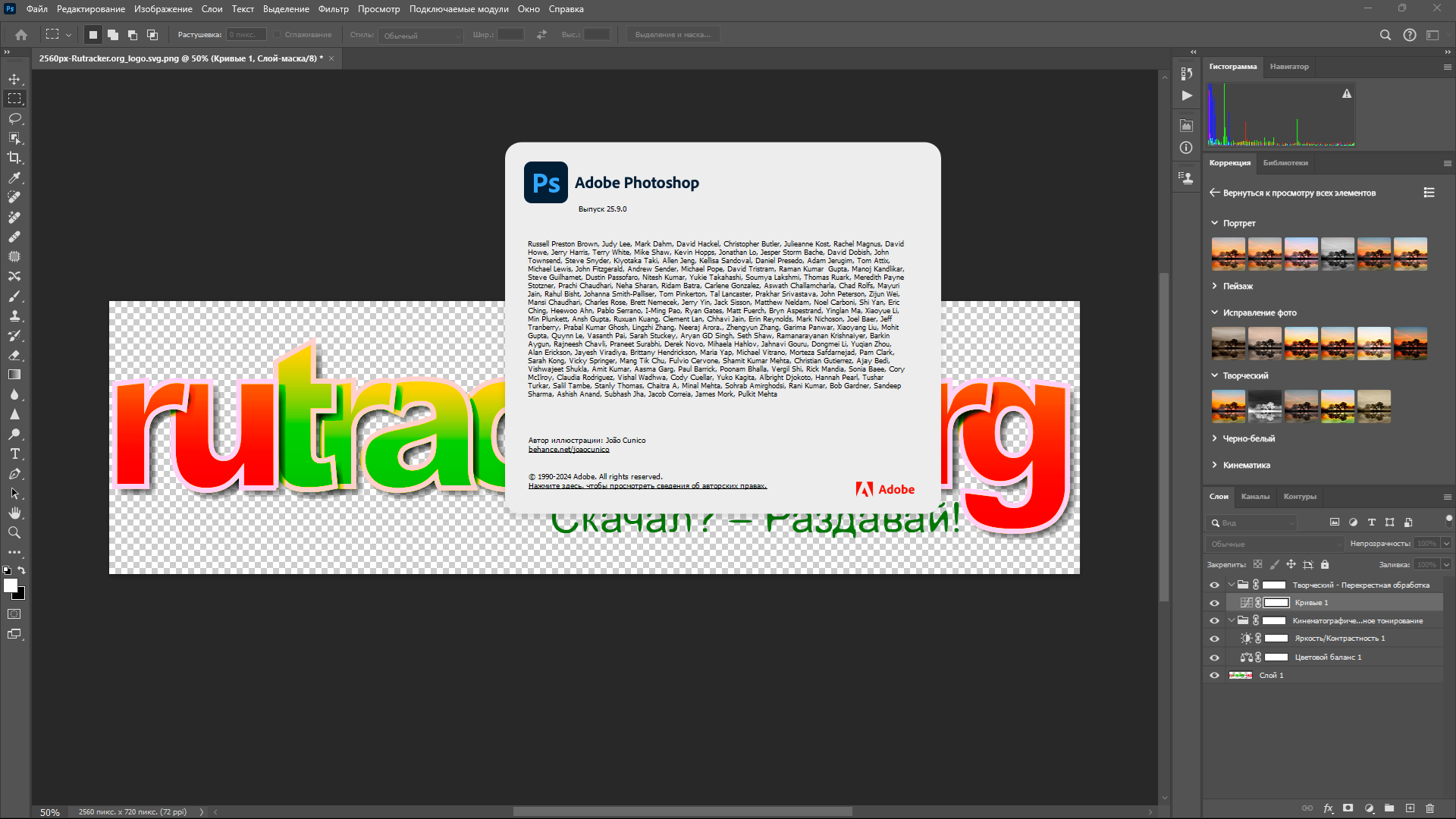Toggle the Сглаживание checkbox
The width and height of the screenshot is (1456, 819).
[278, 35]
